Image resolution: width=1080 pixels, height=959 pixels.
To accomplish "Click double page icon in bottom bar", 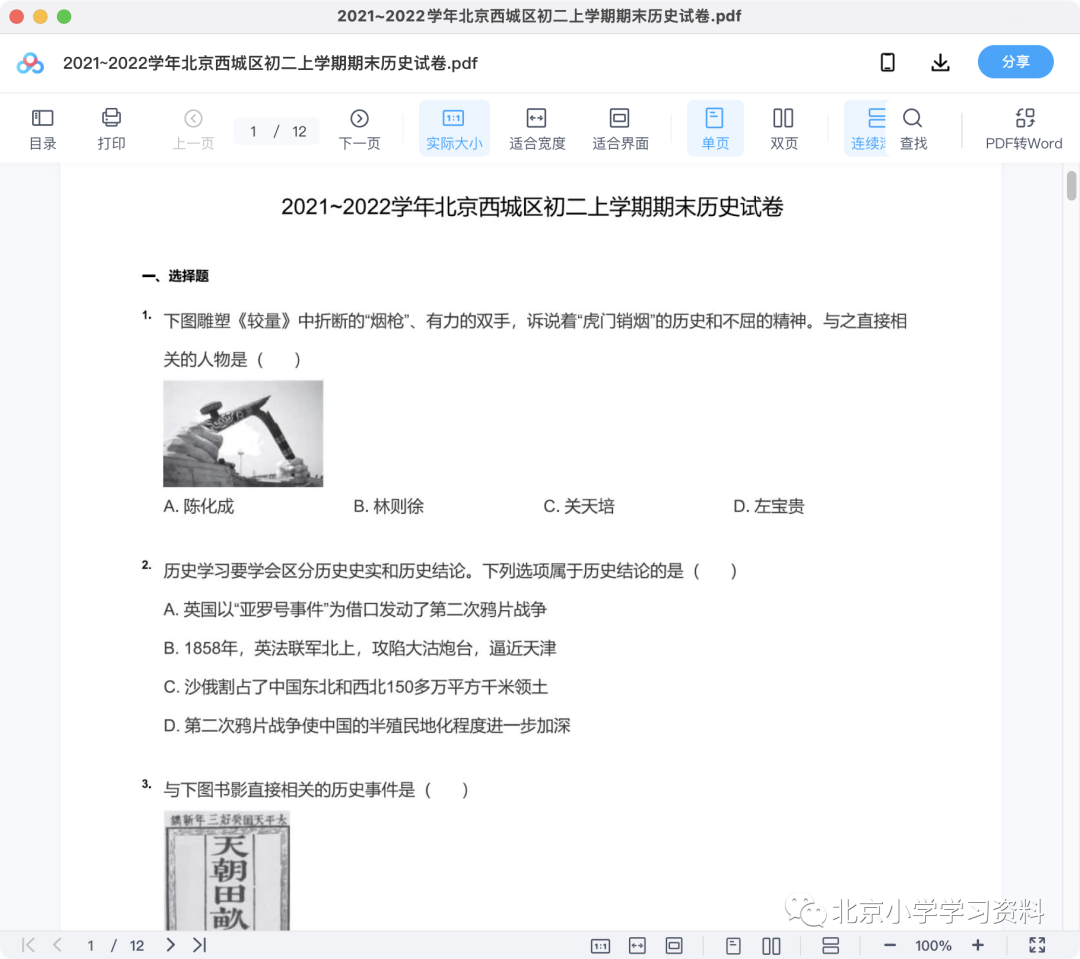I will (771, 946).
